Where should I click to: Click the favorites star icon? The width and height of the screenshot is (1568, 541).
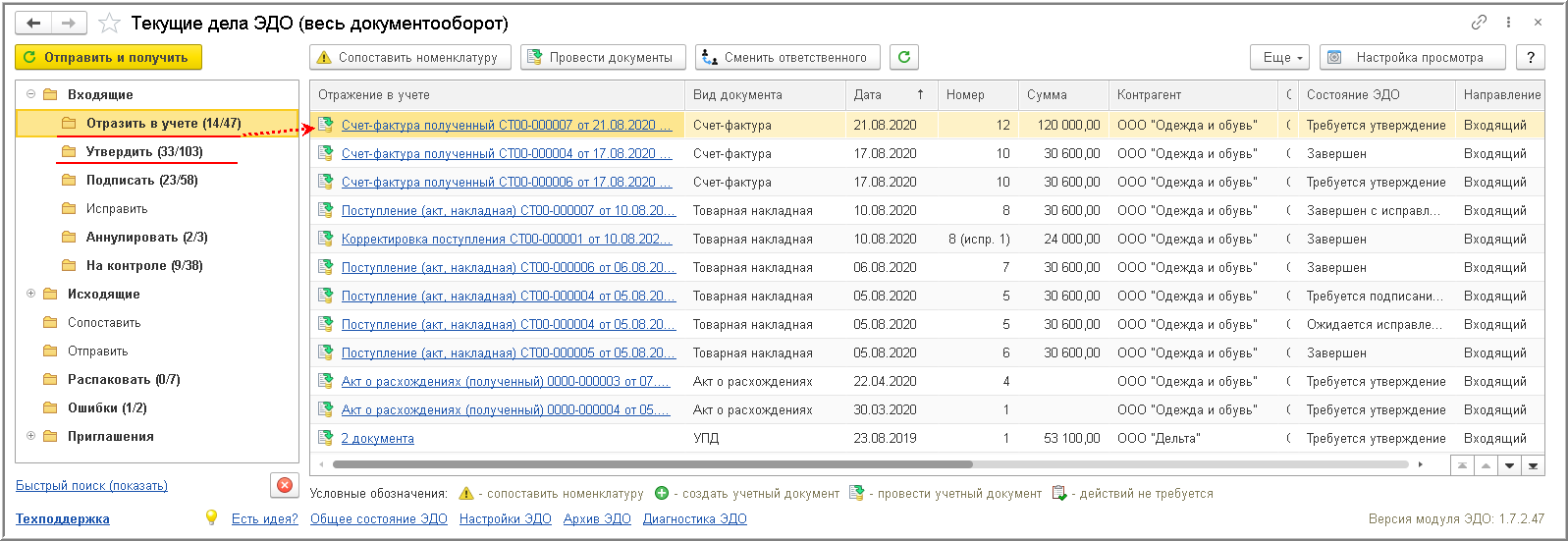coord(110,23)
